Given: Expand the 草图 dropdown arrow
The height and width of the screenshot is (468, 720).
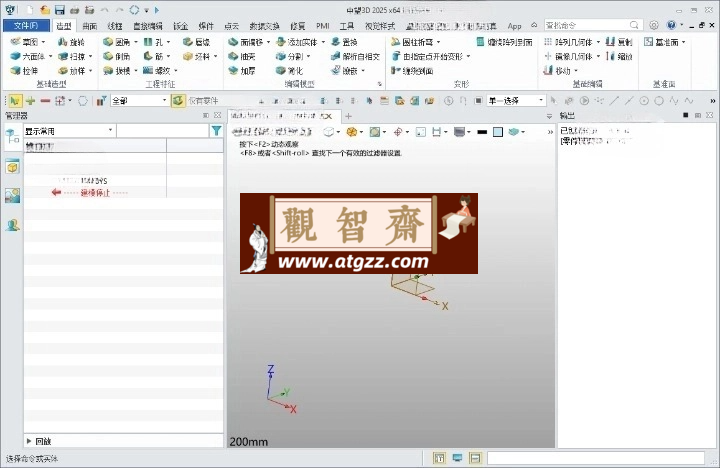Looking at the screenshot, I should click(44, 42).
